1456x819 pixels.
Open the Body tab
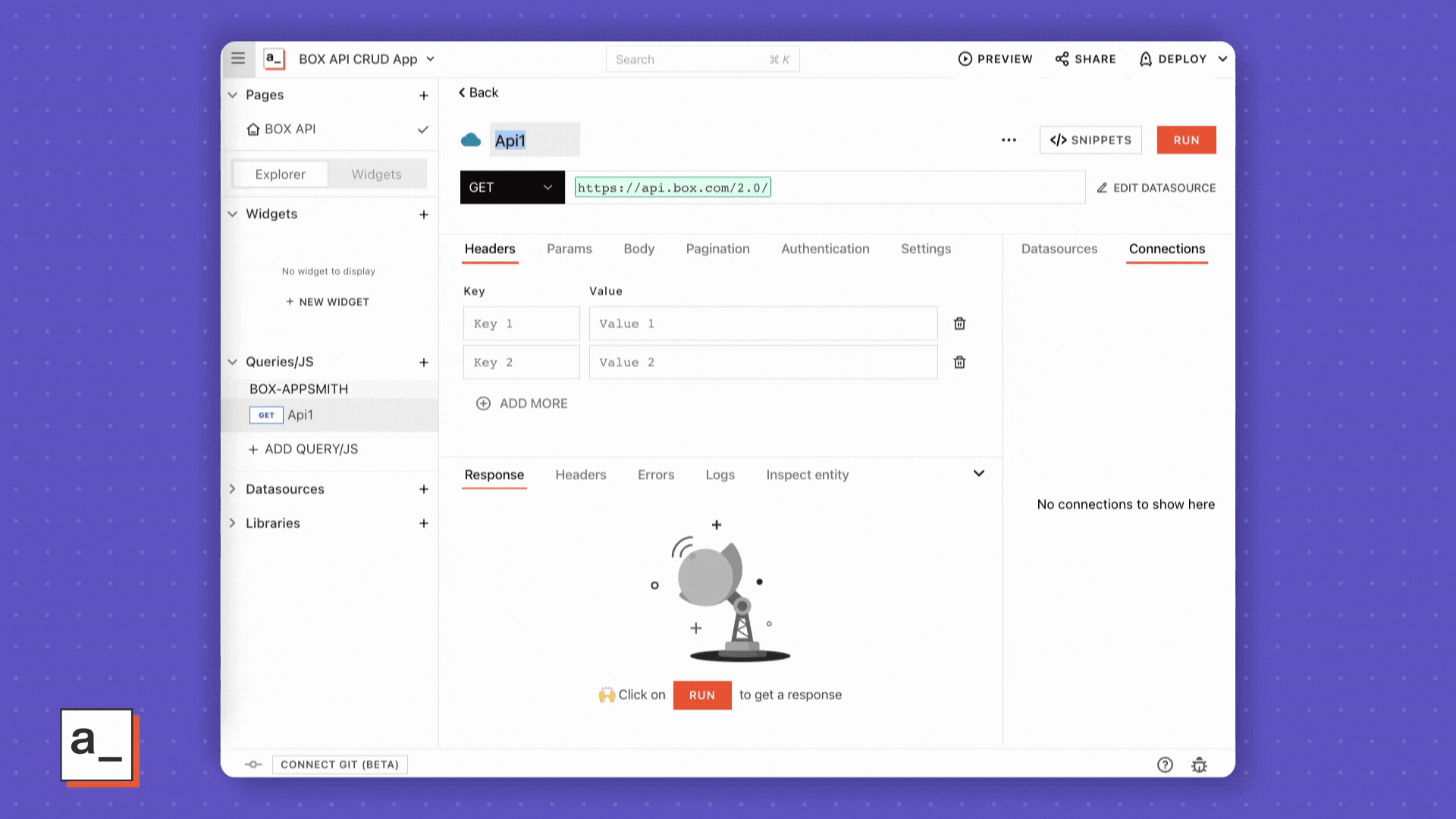click(639, 249)
